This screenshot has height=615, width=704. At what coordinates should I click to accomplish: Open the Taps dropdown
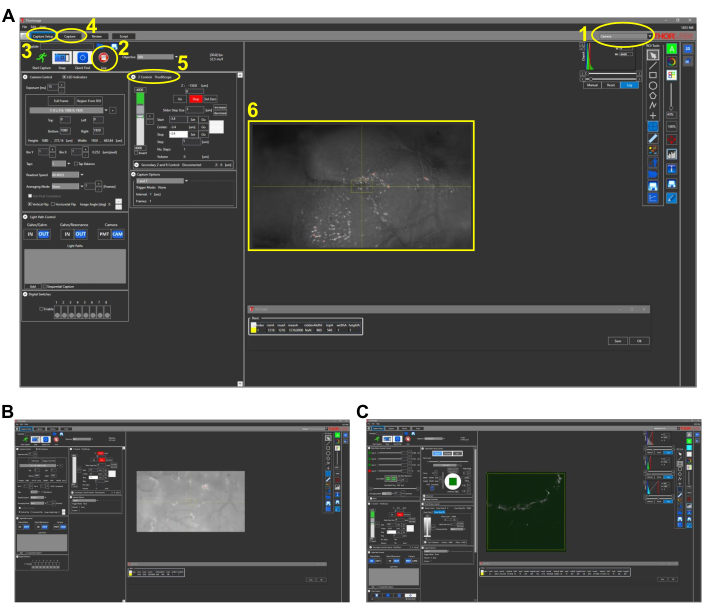coord(61,164)
